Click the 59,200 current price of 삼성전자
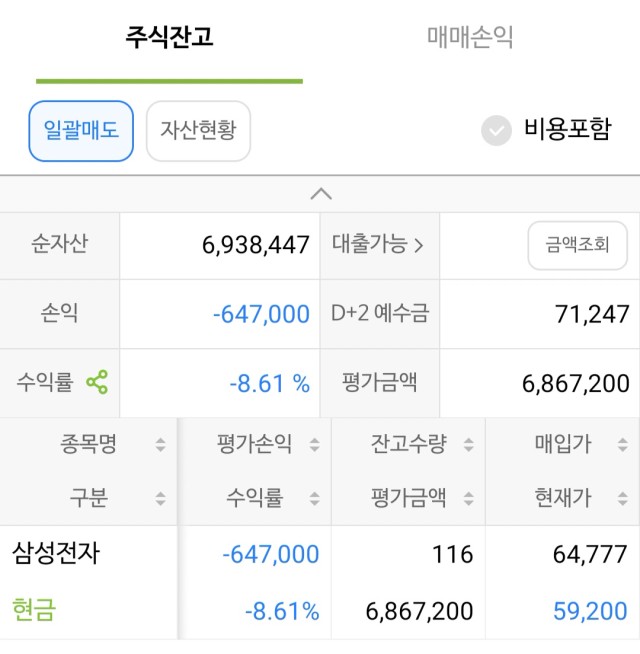The image size is (640, 654). 590,611
